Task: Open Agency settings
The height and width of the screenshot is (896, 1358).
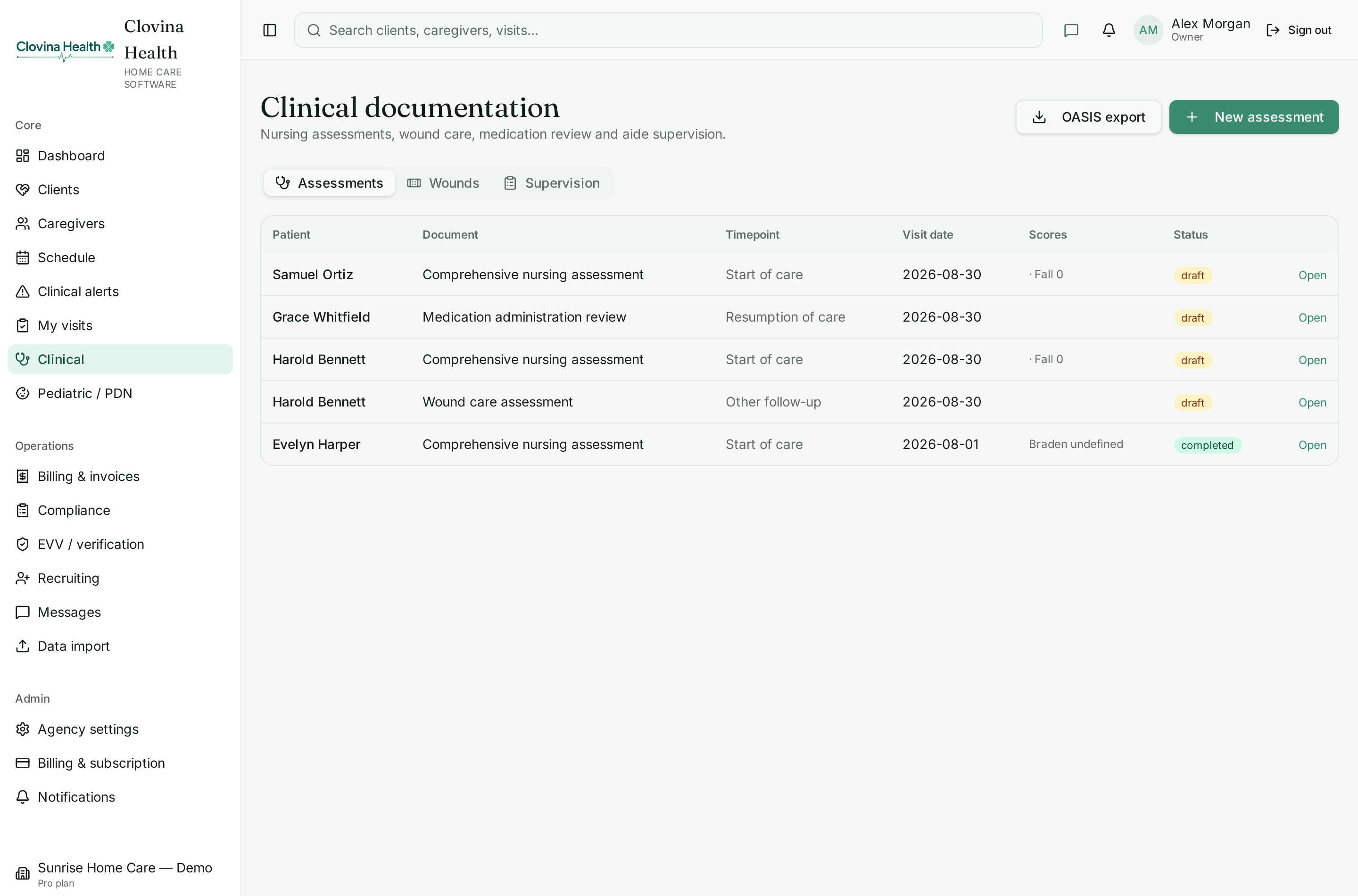Action: (x=120, y=729)
